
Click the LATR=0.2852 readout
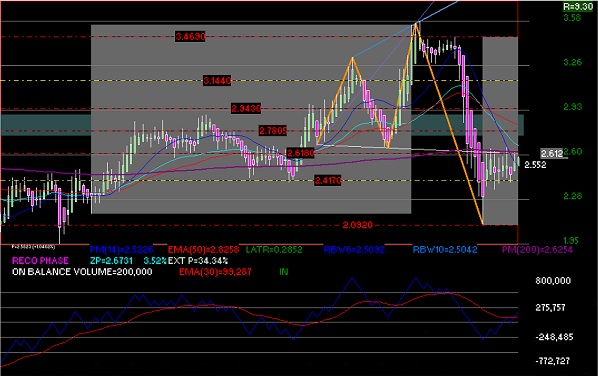274,250
